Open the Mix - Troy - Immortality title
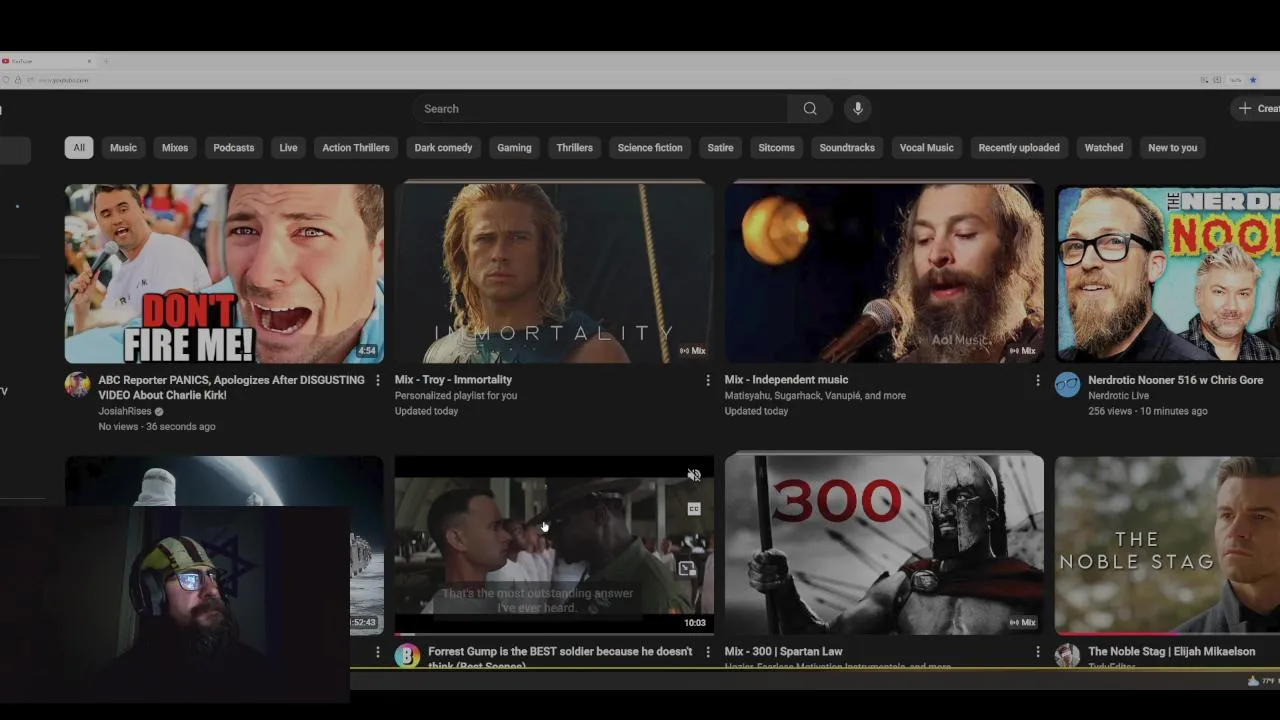This screenshot has width=1280, height=720. (x=453, y=380)
